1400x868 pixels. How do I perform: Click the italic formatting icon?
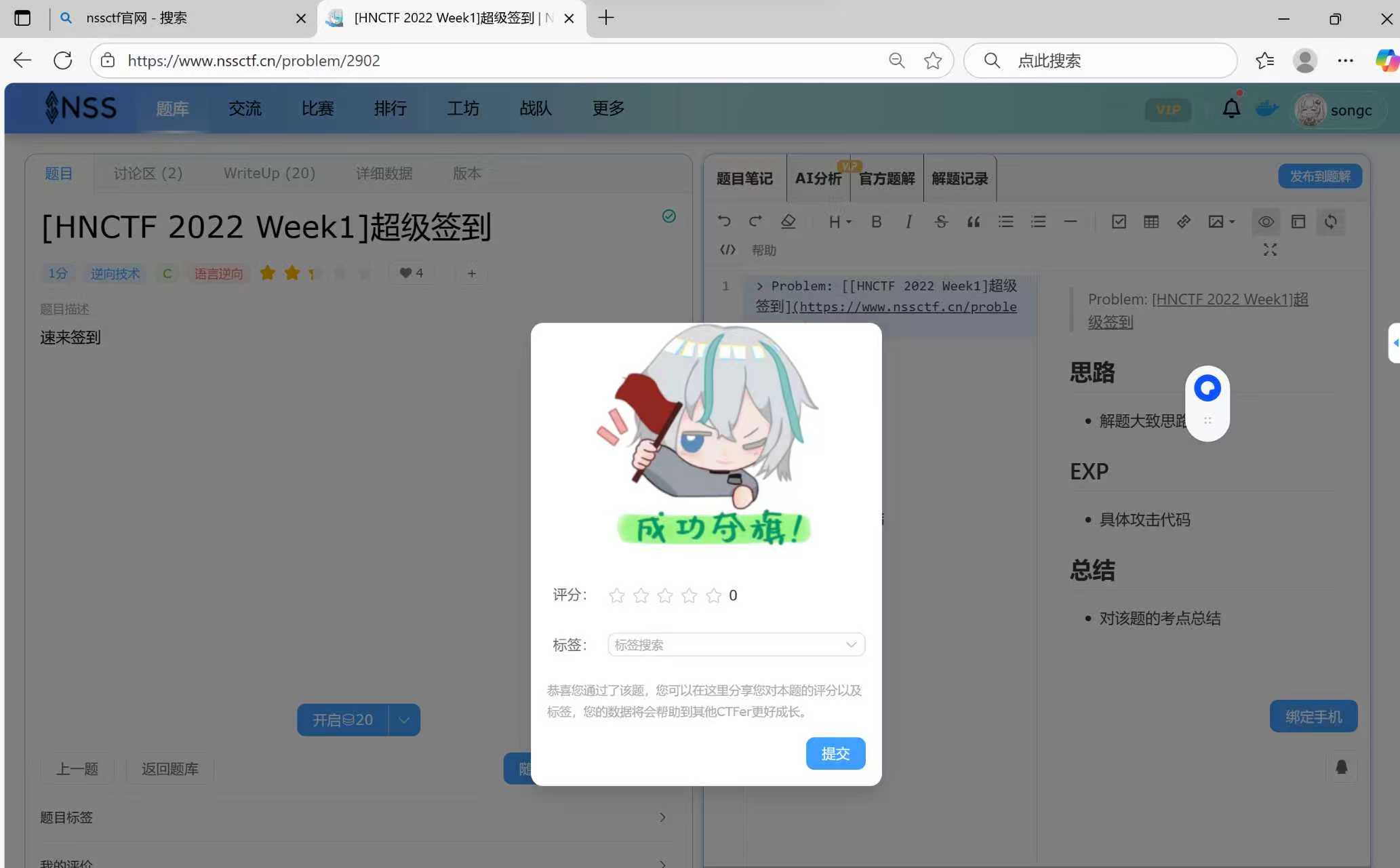(x=908, y=222)
